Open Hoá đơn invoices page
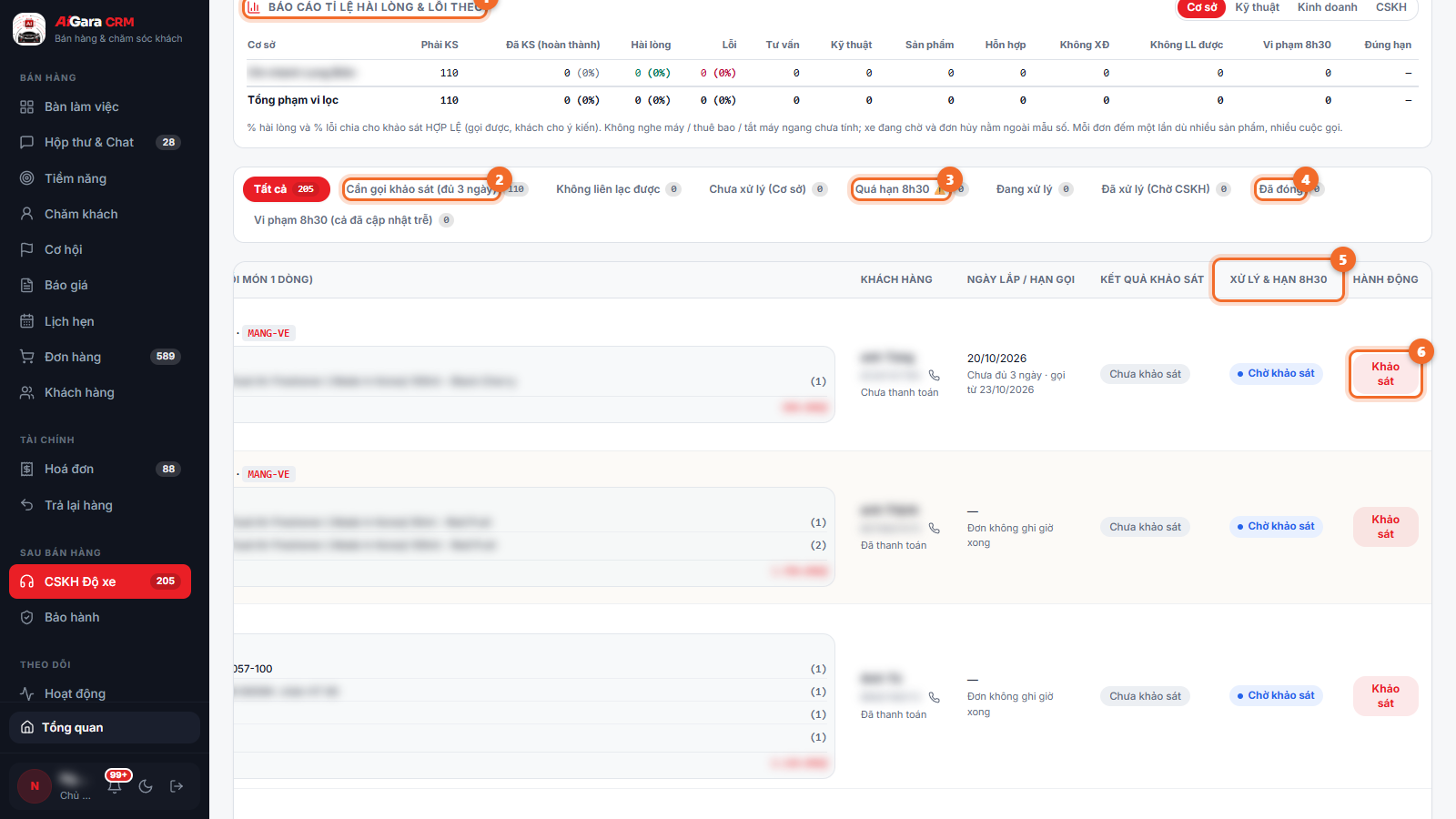 point(100,469)
